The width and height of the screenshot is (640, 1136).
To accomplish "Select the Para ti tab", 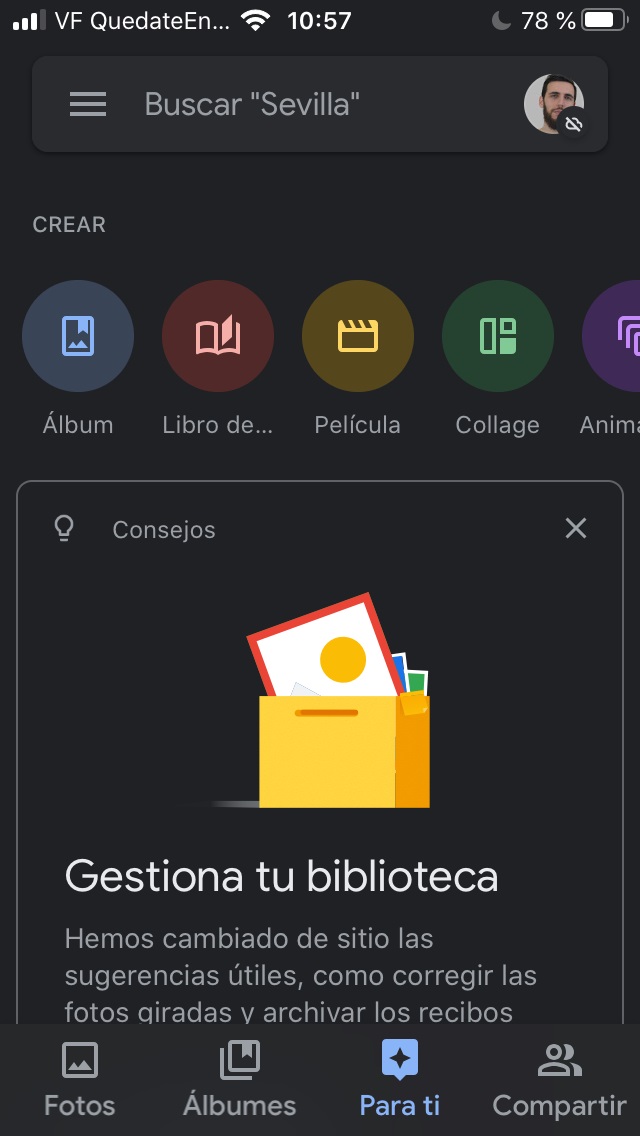I will pyautogui.click(x=400, y=1080).
